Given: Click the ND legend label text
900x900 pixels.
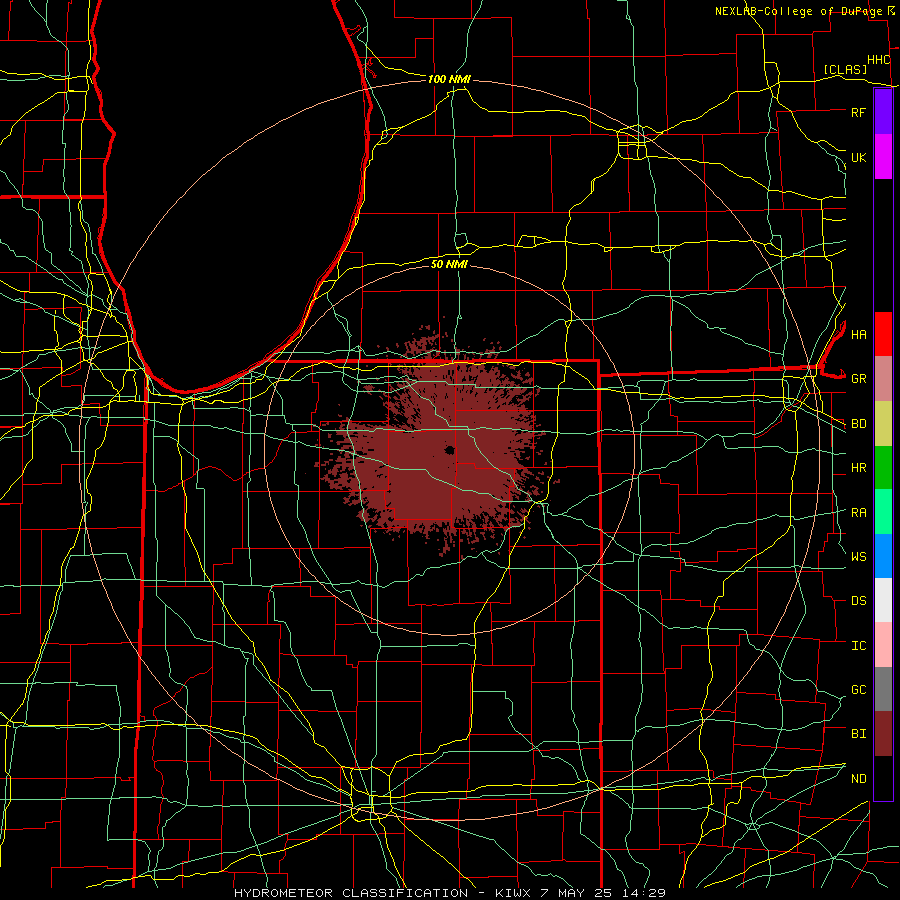Looking at the screenshot, I should pyautogui.click(x=859, y=779).
